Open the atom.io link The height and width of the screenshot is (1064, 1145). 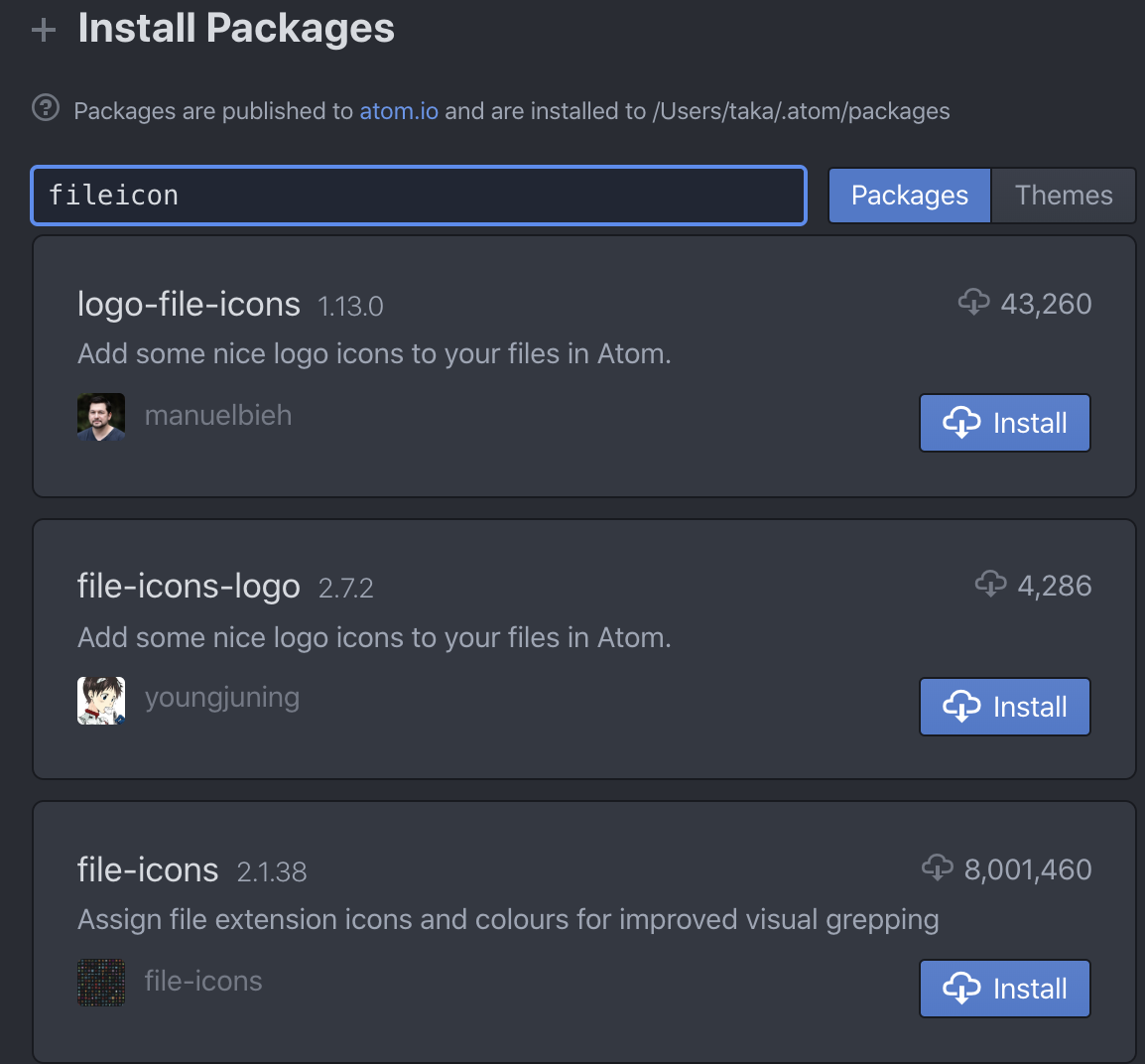tap(398, 111)
